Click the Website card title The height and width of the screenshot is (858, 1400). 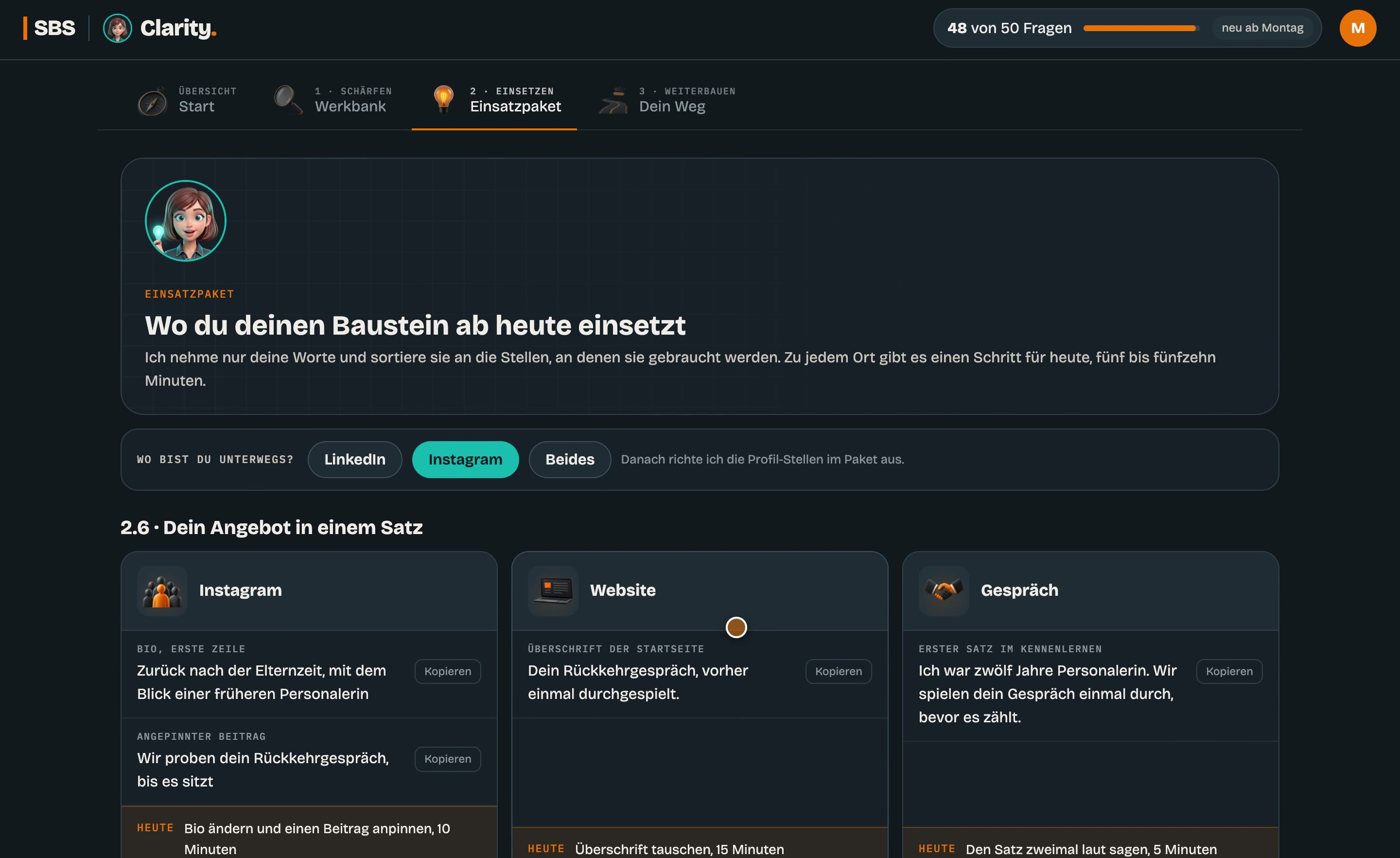click(623, 591)
